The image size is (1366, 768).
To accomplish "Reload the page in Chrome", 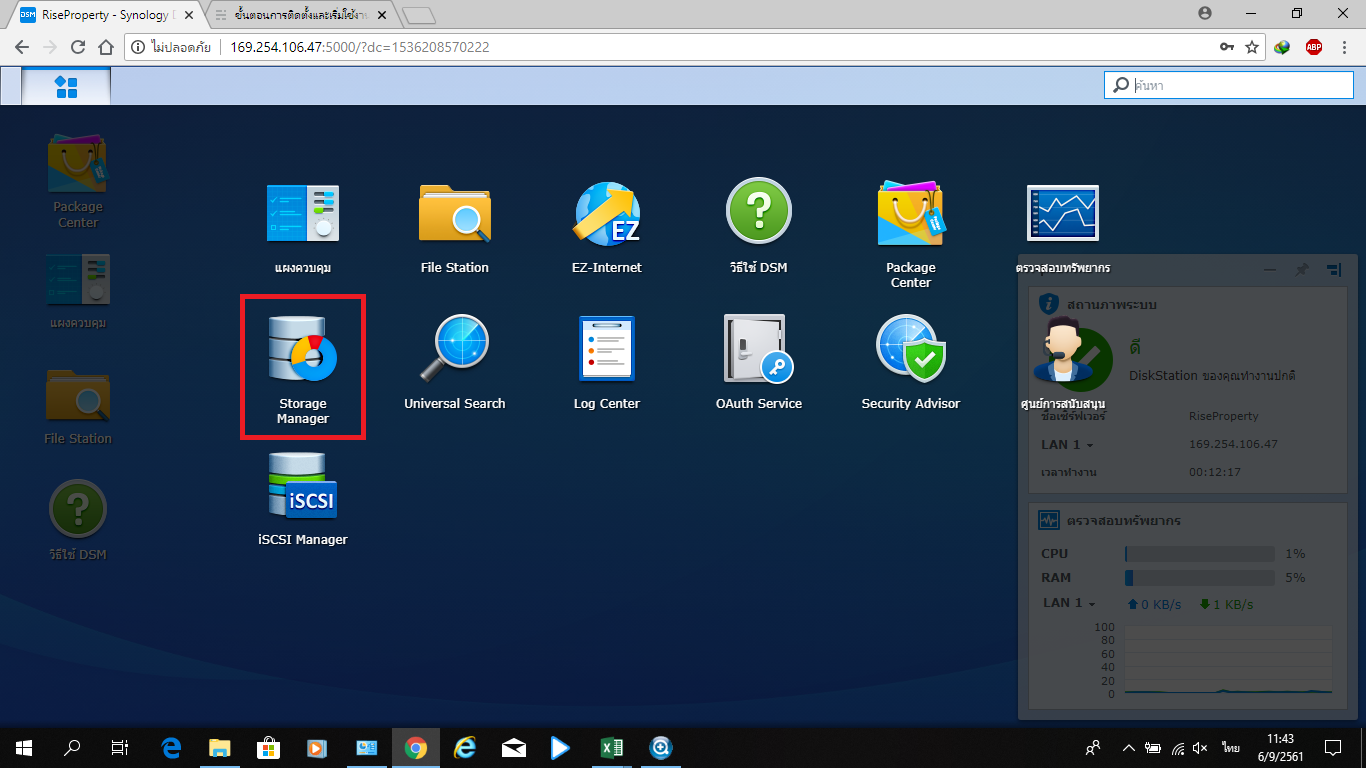I will [78, 47].
